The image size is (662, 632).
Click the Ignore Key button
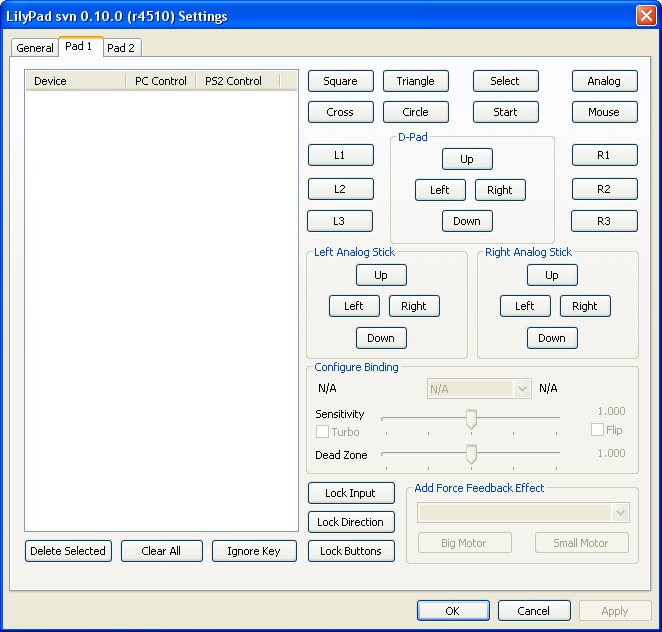pos(254,551)
